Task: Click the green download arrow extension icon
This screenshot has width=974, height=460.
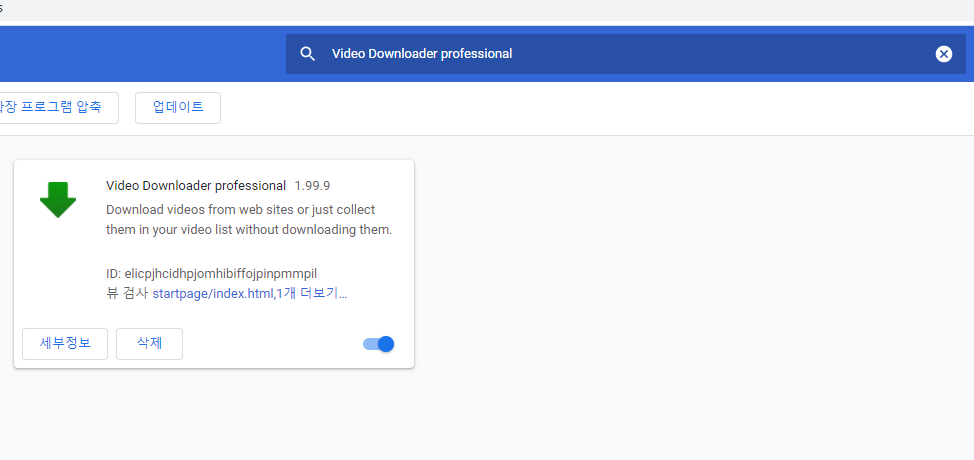Action: coord(58,199)
